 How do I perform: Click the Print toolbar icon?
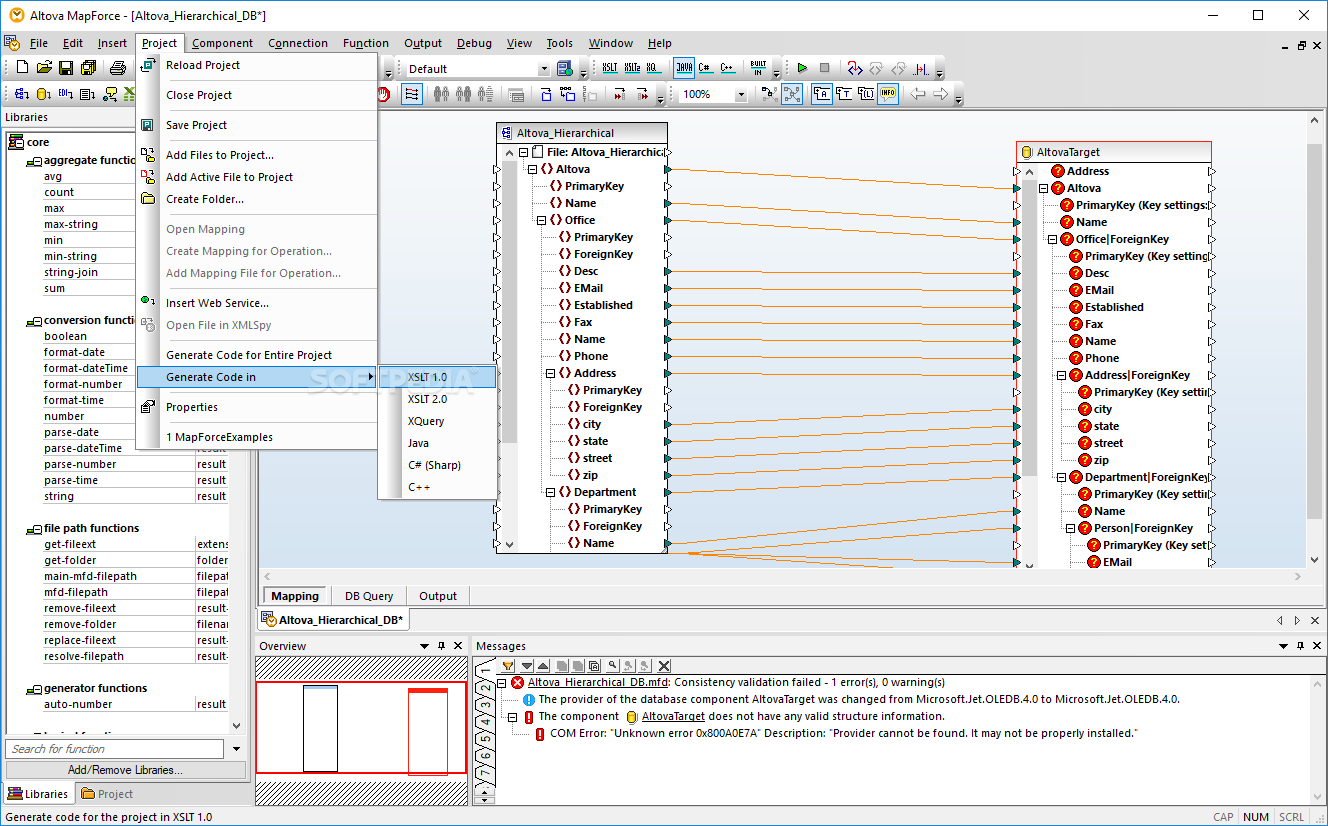pyautogui.click(x=117, y=68)
